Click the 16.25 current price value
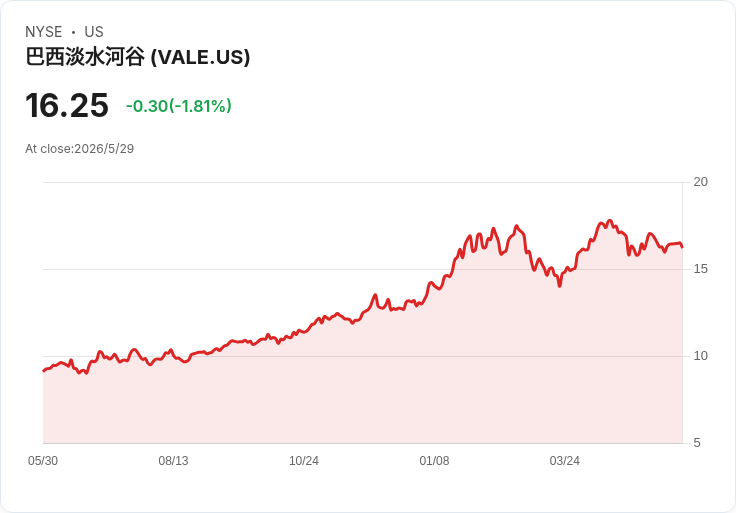 67,106
